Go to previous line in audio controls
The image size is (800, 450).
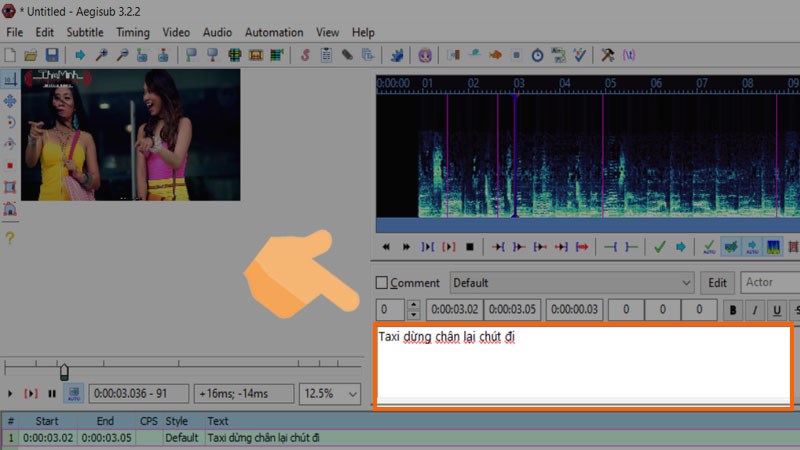pos(386,247)
